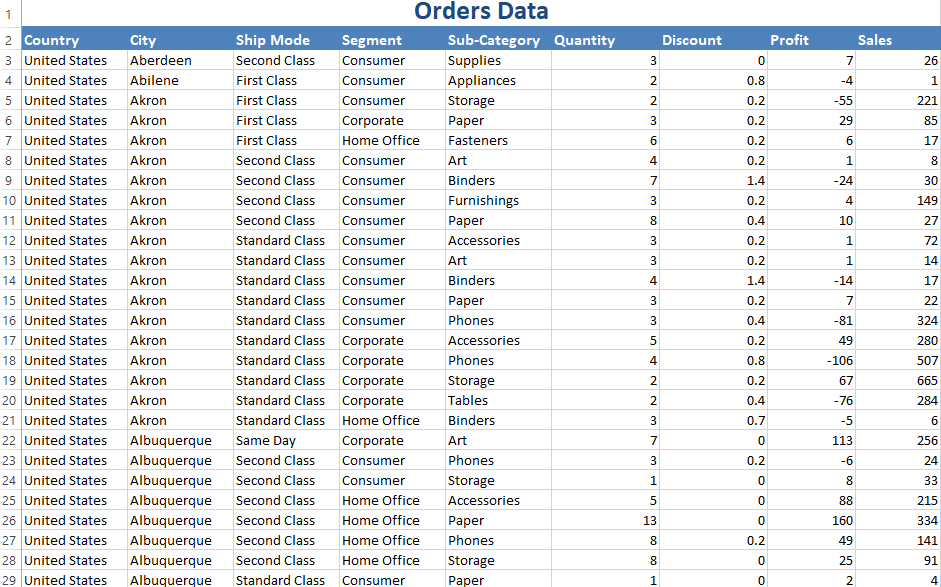Click row number 15 heading
The width and height of the screenshot is (941, 587).
pyautogui.click(x=9, y=301)
